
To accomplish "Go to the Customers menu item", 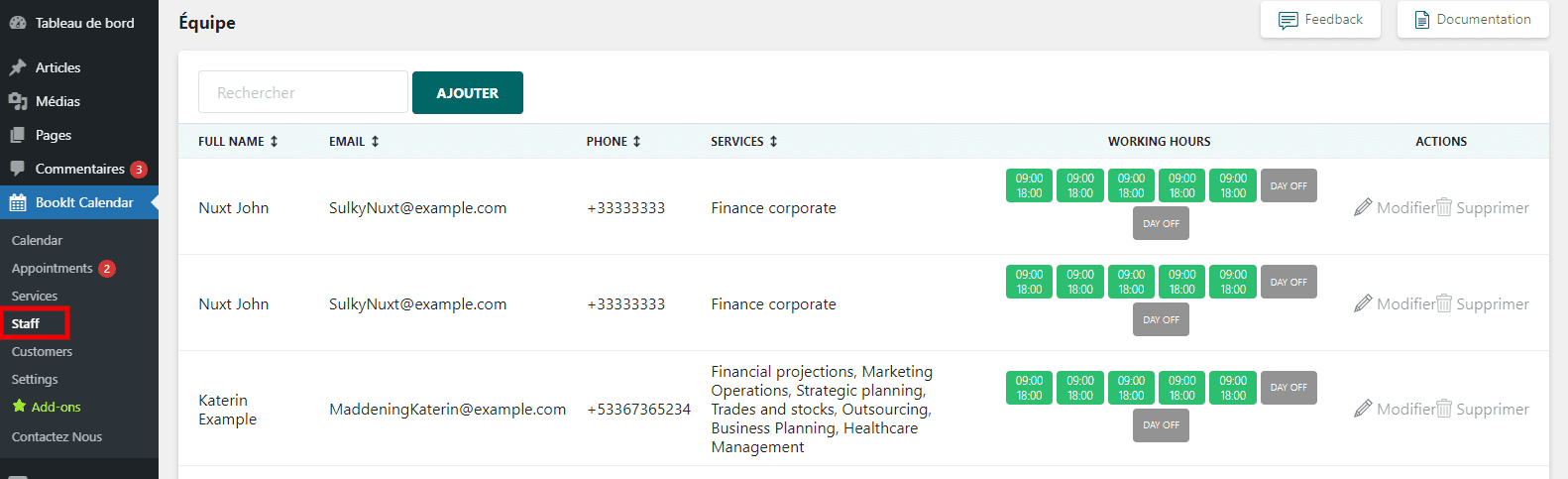I will [x=42, y=351].
